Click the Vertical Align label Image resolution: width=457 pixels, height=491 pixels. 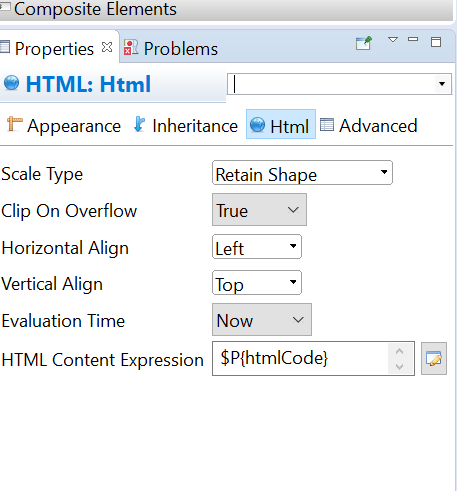click(52, 284)
